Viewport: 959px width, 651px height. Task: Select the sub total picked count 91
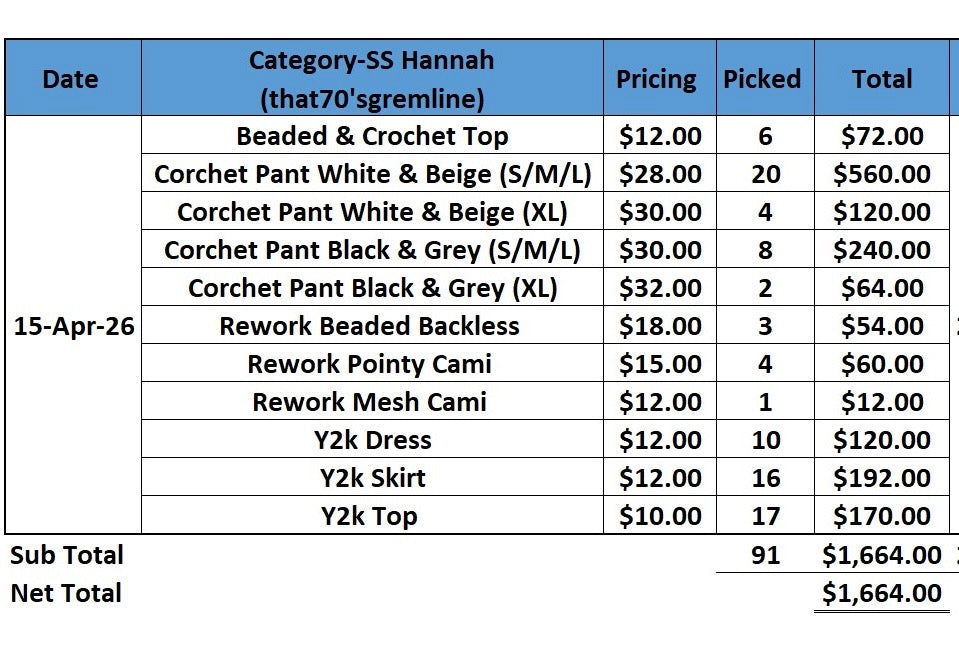765,554
